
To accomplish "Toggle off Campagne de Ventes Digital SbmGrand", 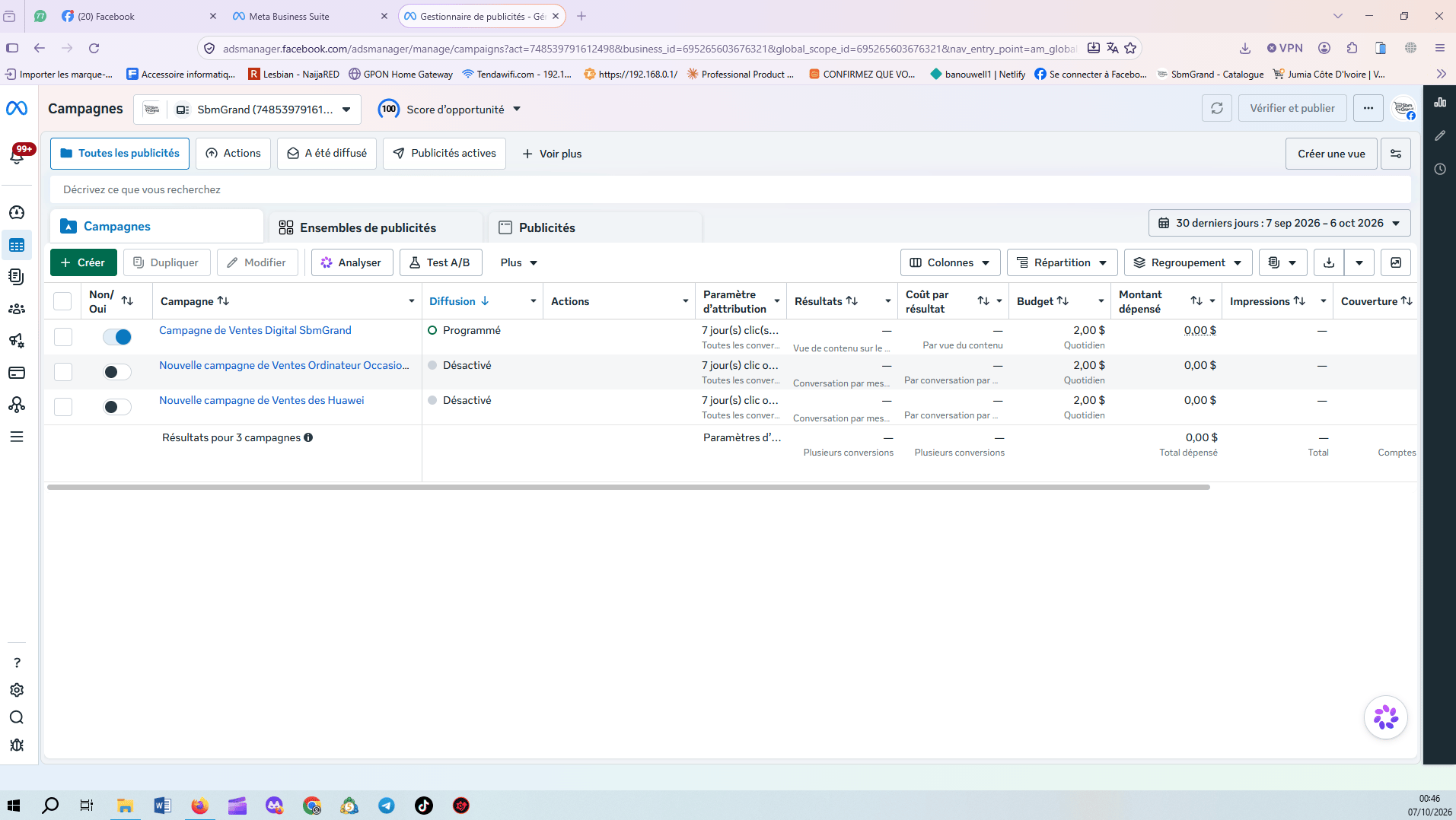I will pos(117,337).
